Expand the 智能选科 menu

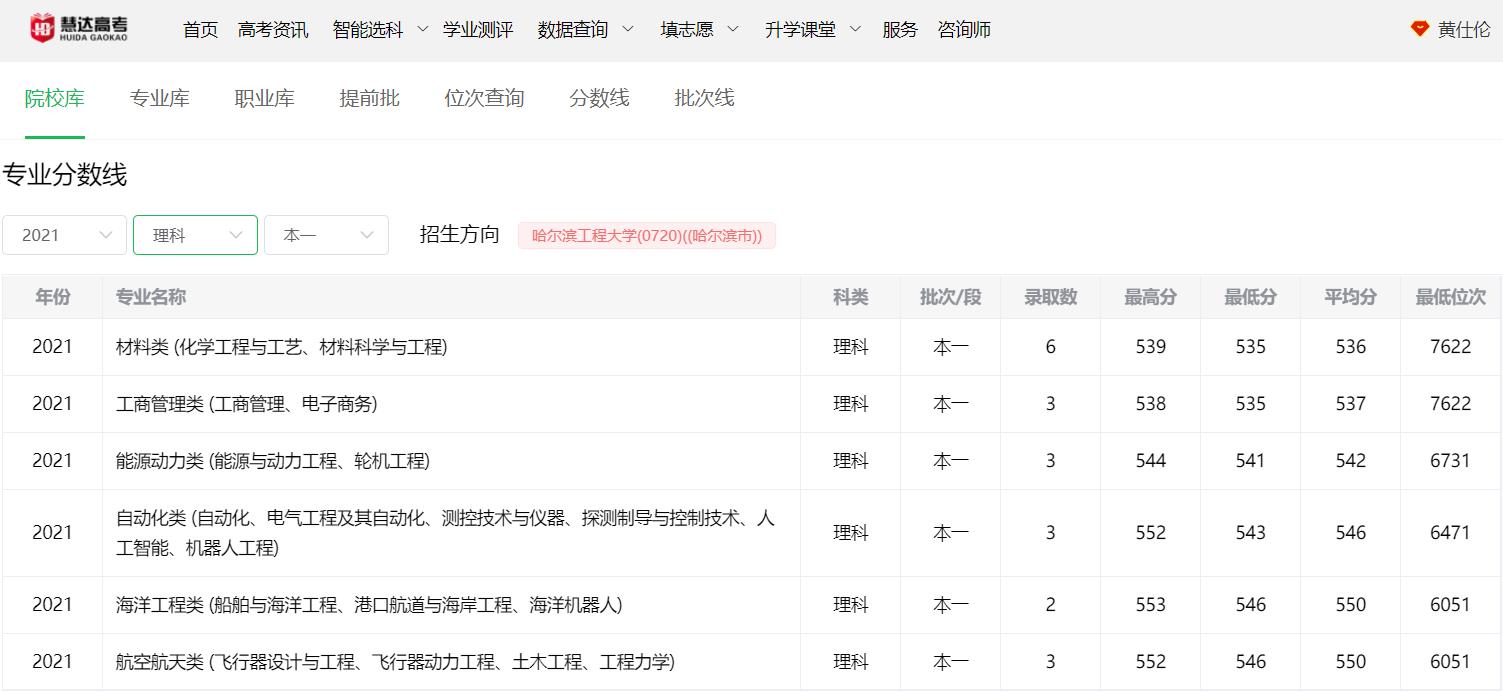pyautogui.click(x=380, y=30)
